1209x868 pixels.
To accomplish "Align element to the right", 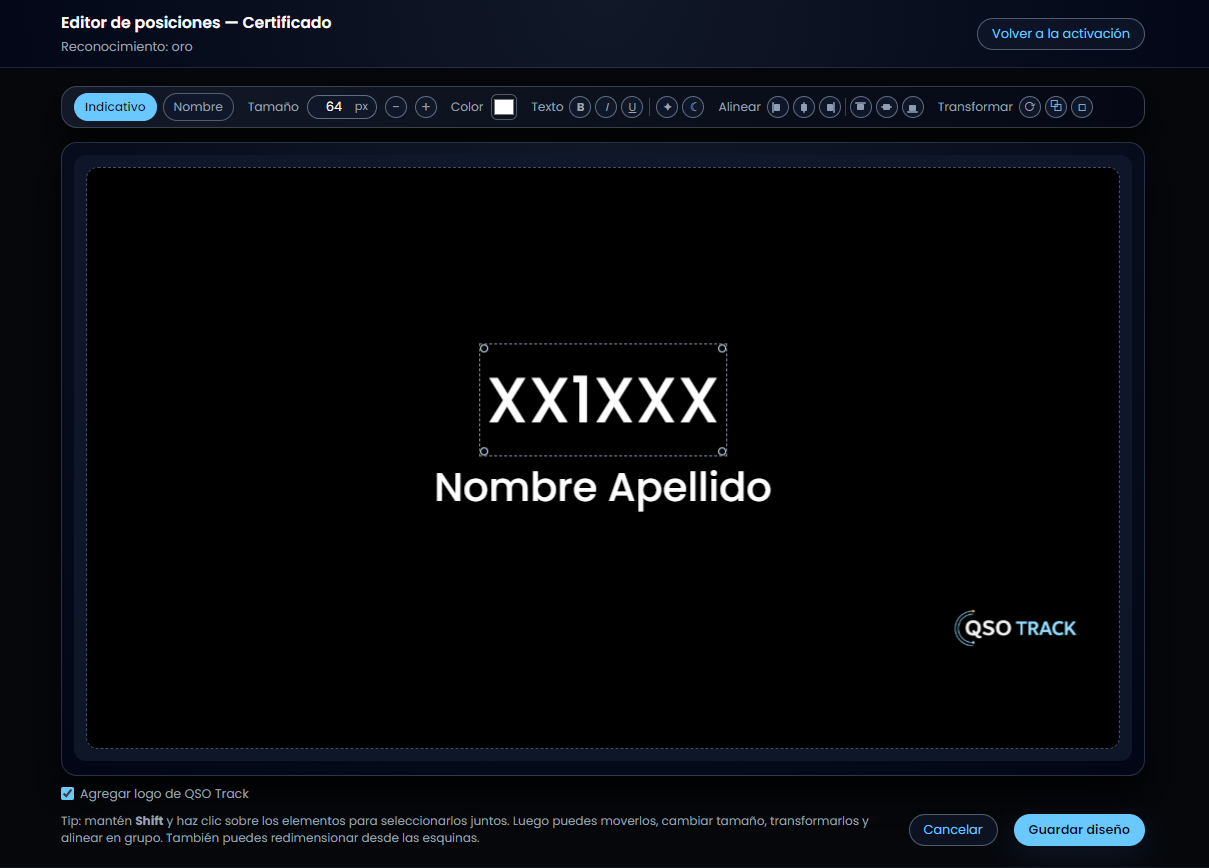I will tap(830, 107).
